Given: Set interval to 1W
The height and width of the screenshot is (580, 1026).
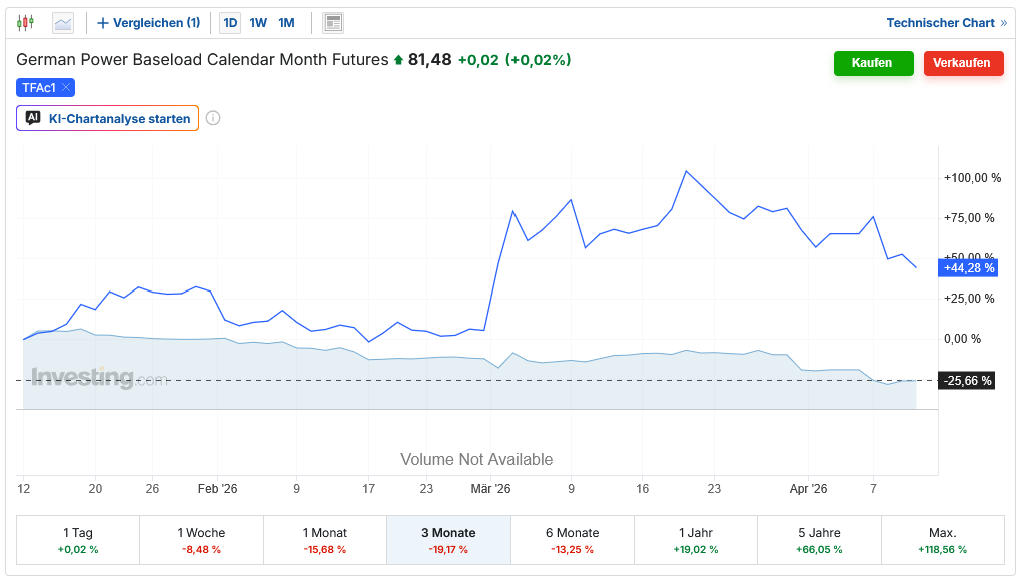Looking at the screenshot, I should 258,22.
